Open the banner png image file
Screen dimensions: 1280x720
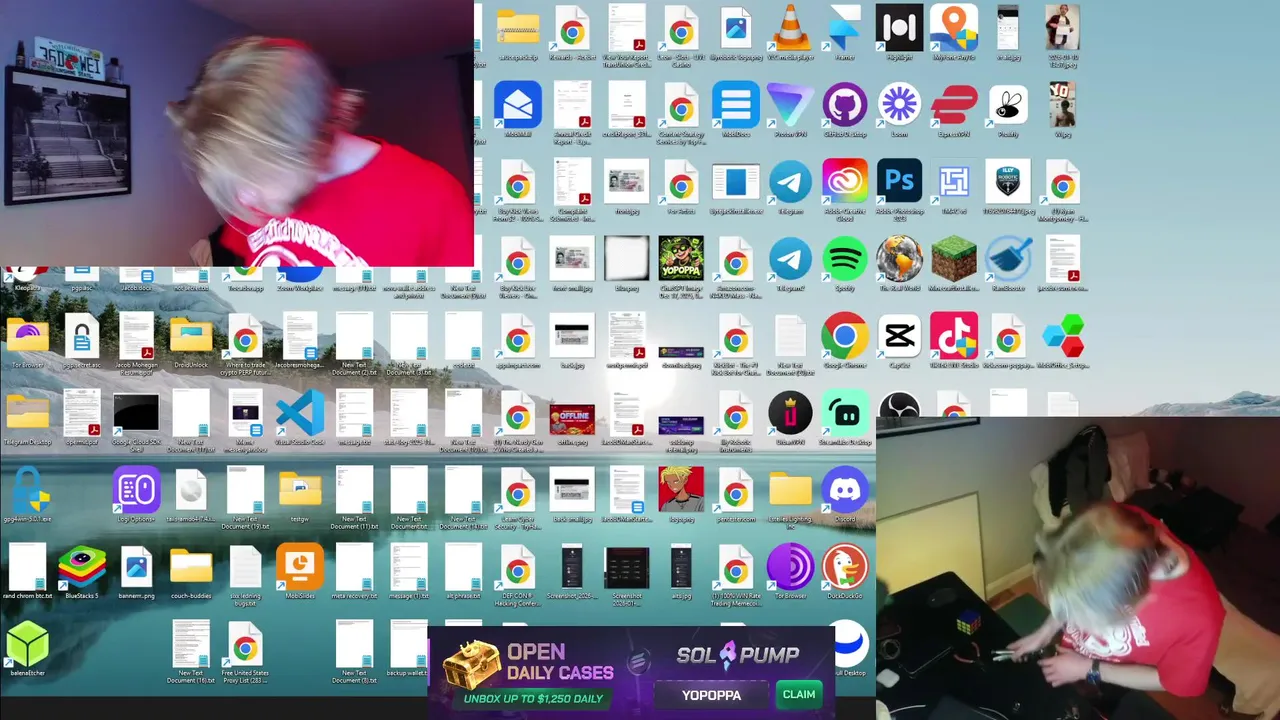pos(136,567)
